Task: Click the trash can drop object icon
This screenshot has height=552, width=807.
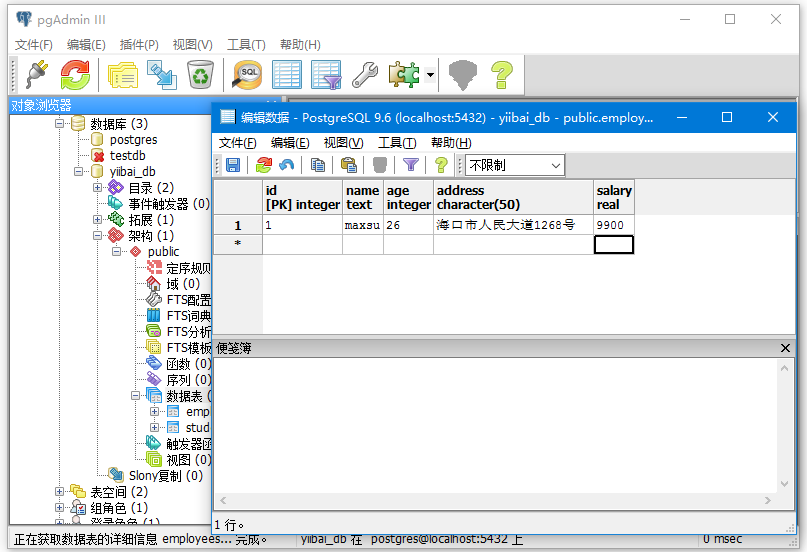Action: [x=200, y=74]
